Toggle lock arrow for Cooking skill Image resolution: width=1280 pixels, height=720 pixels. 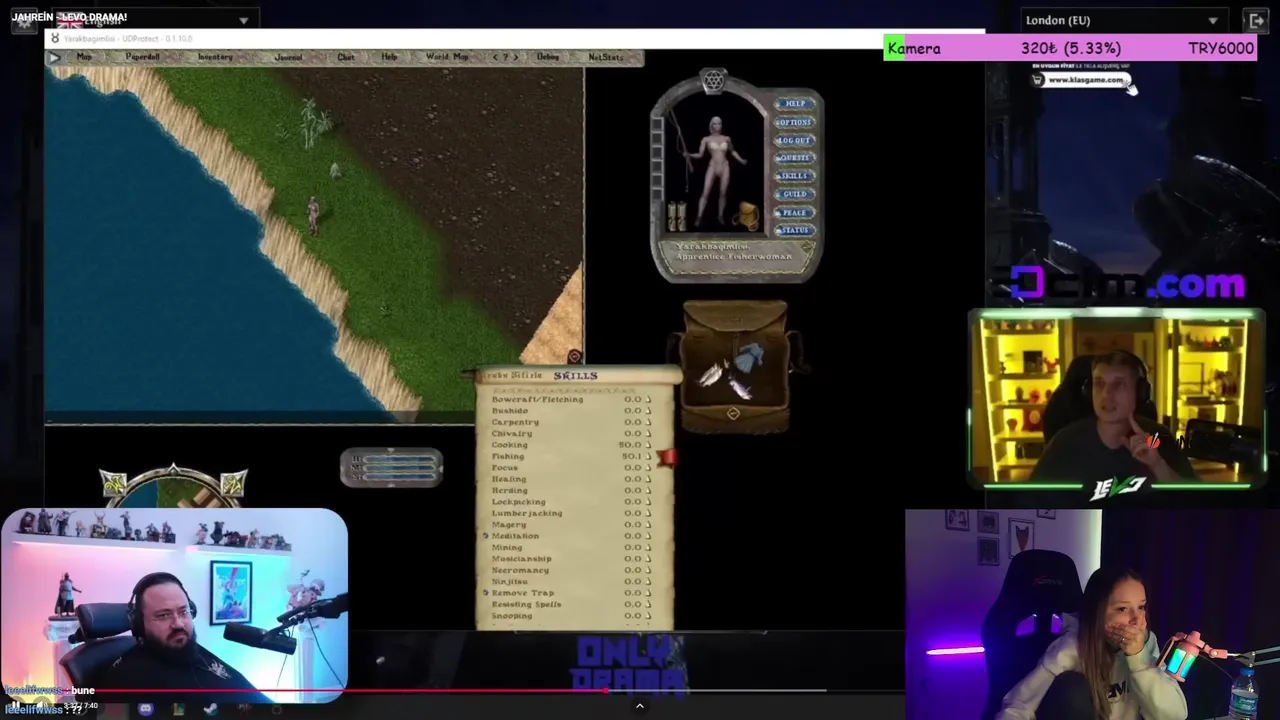[648, 445]
